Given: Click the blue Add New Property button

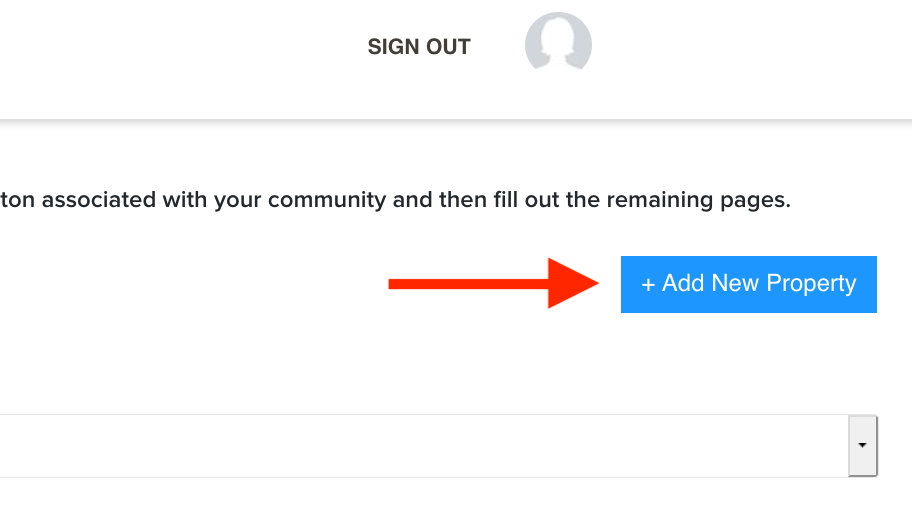Looking at the screenshot, I should click(749, 284).
